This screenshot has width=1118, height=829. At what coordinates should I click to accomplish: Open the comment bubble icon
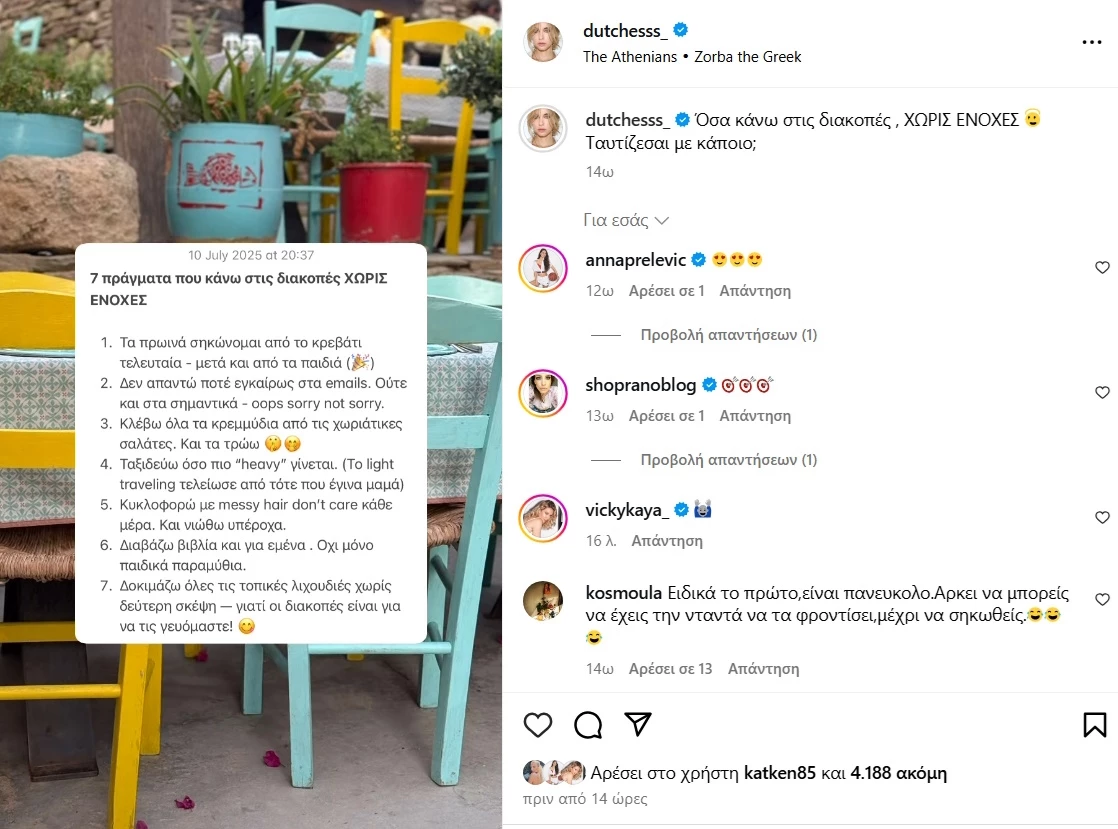(x=588, y=725)
